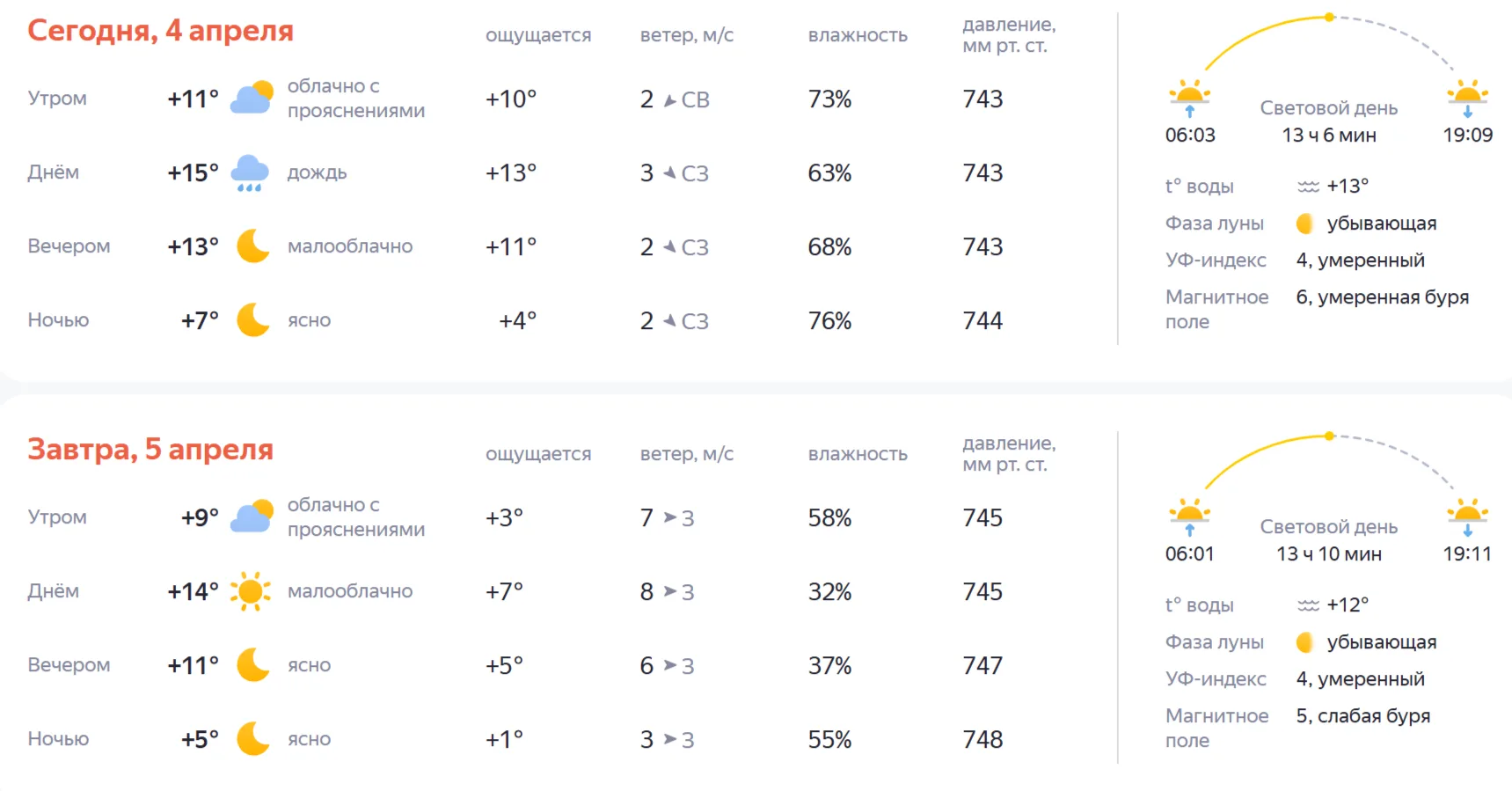This screenshot has width=1512, height=791.
Task: Click the sun icon for tomorrow's daytime
Action: 251,591
